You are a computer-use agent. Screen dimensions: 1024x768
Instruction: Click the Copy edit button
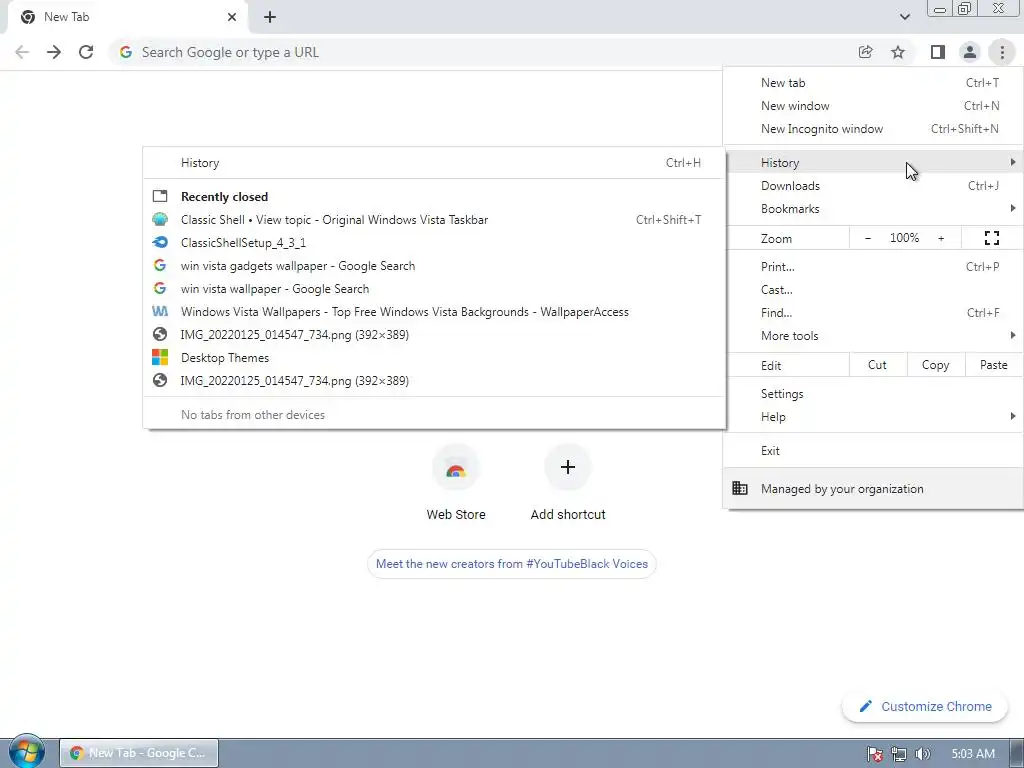pyautogui.click(x=936, y=365)
